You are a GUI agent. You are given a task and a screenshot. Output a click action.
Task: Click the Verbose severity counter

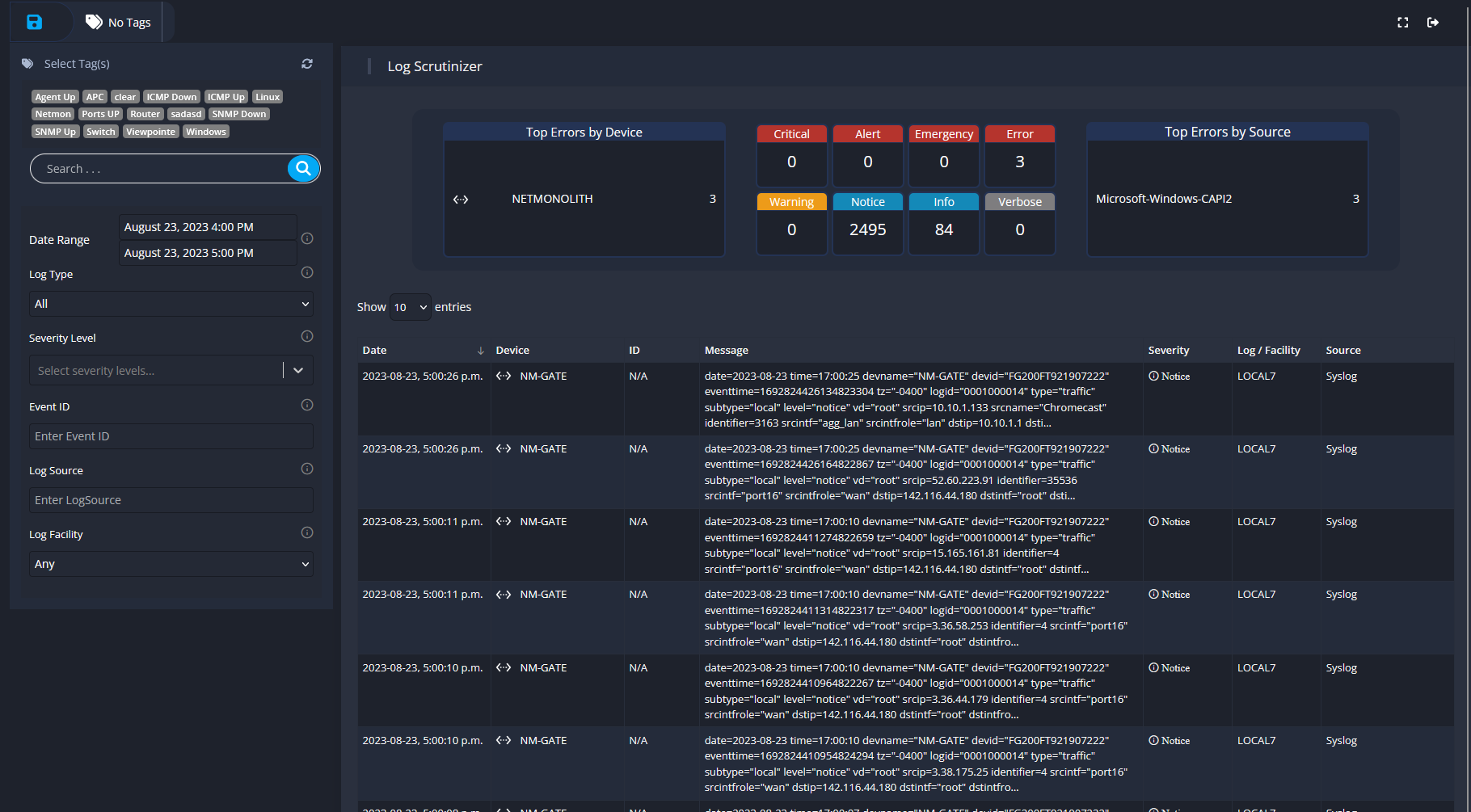[x=1020, y=224]
